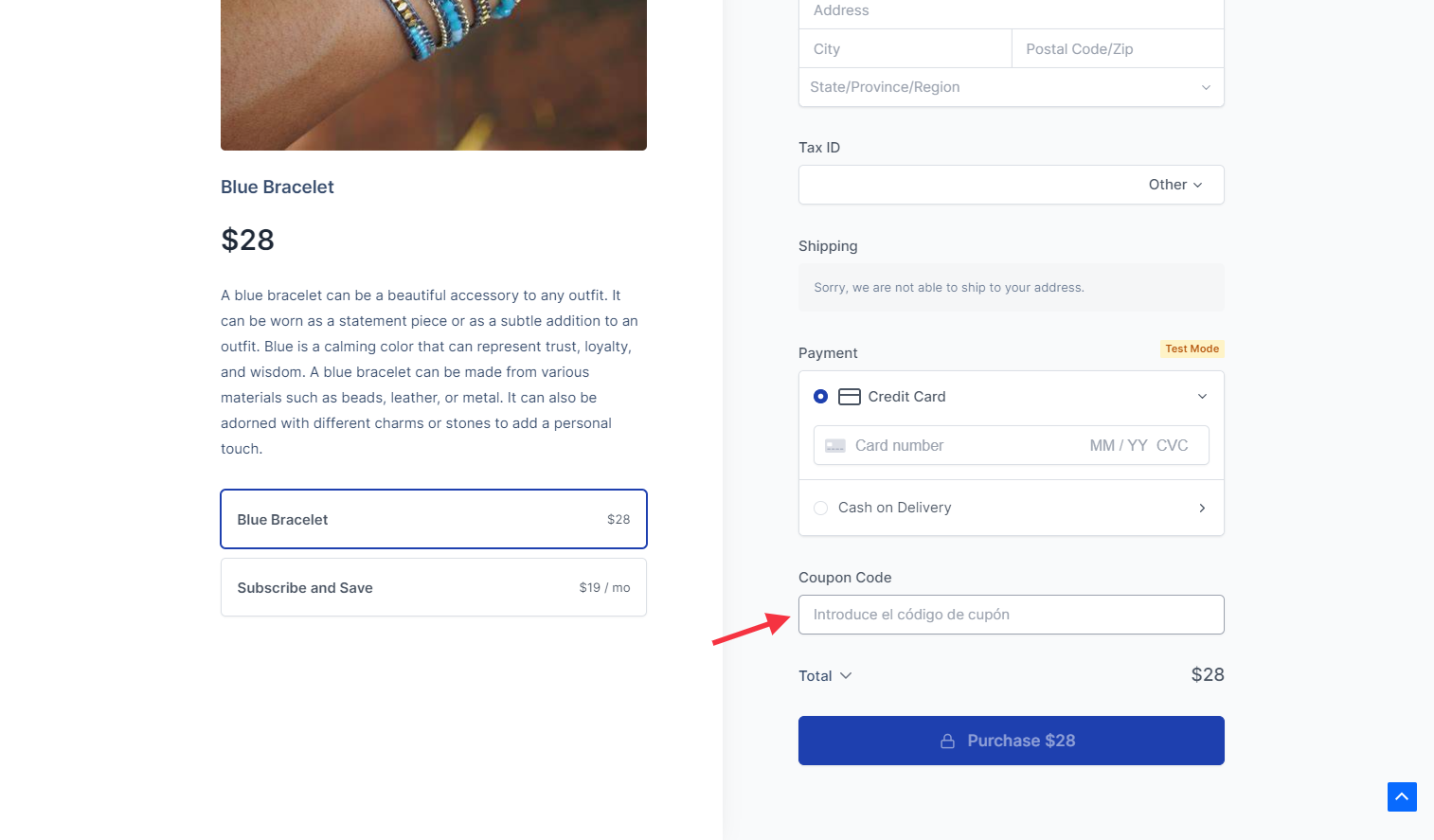This screenshot has height=840, width=1434.
Task: Expand the Total summary chevron
Action: 846,675
